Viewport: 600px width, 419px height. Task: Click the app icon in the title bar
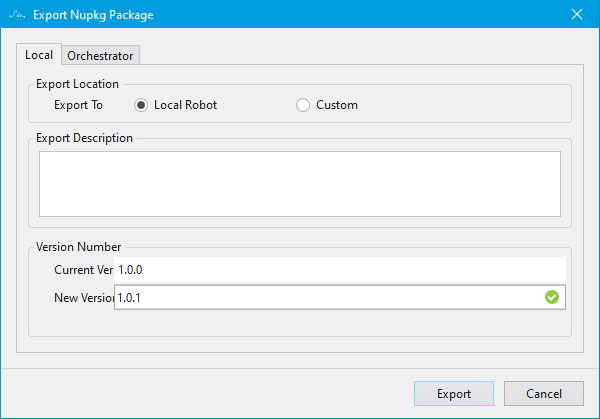pos(16,15)
